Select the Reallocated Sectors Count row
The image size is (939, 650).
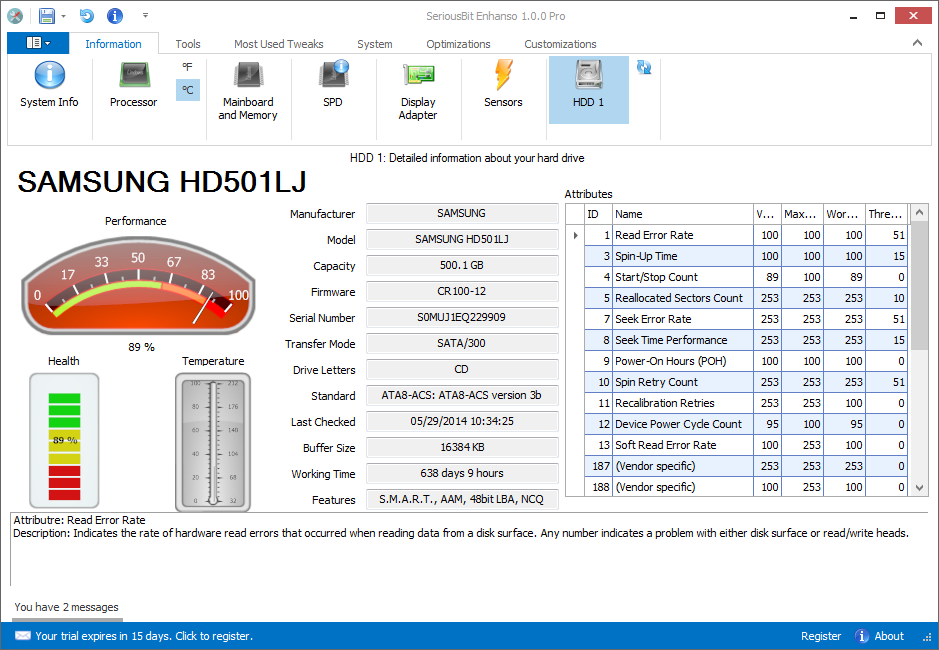[x=678, y=298]
